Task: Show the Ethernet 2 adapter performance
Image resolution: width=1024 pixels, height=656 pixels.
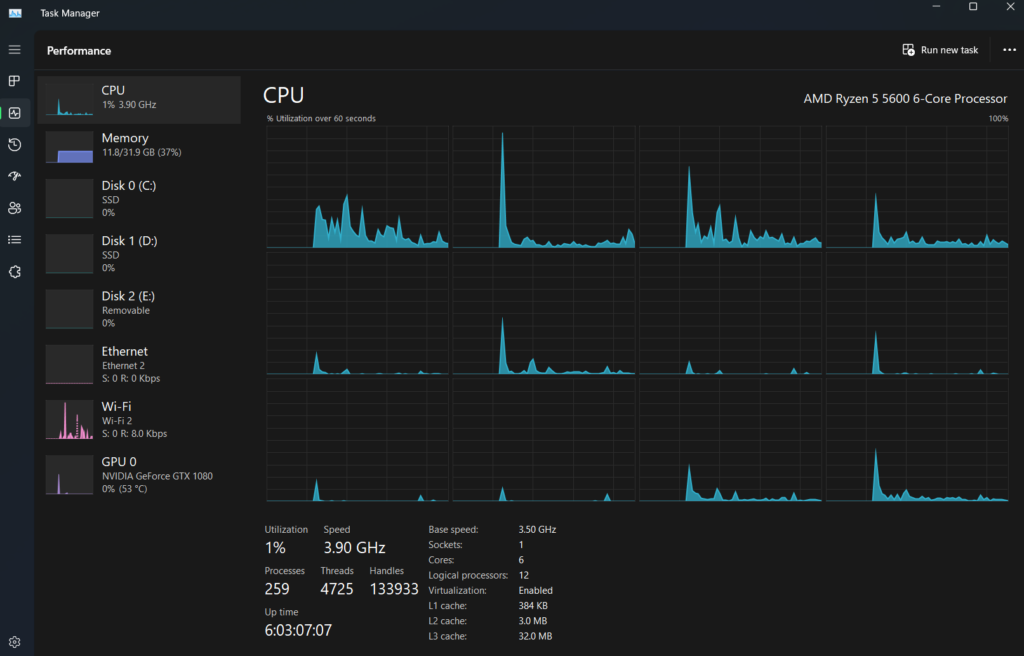Action: coord(139,364)
